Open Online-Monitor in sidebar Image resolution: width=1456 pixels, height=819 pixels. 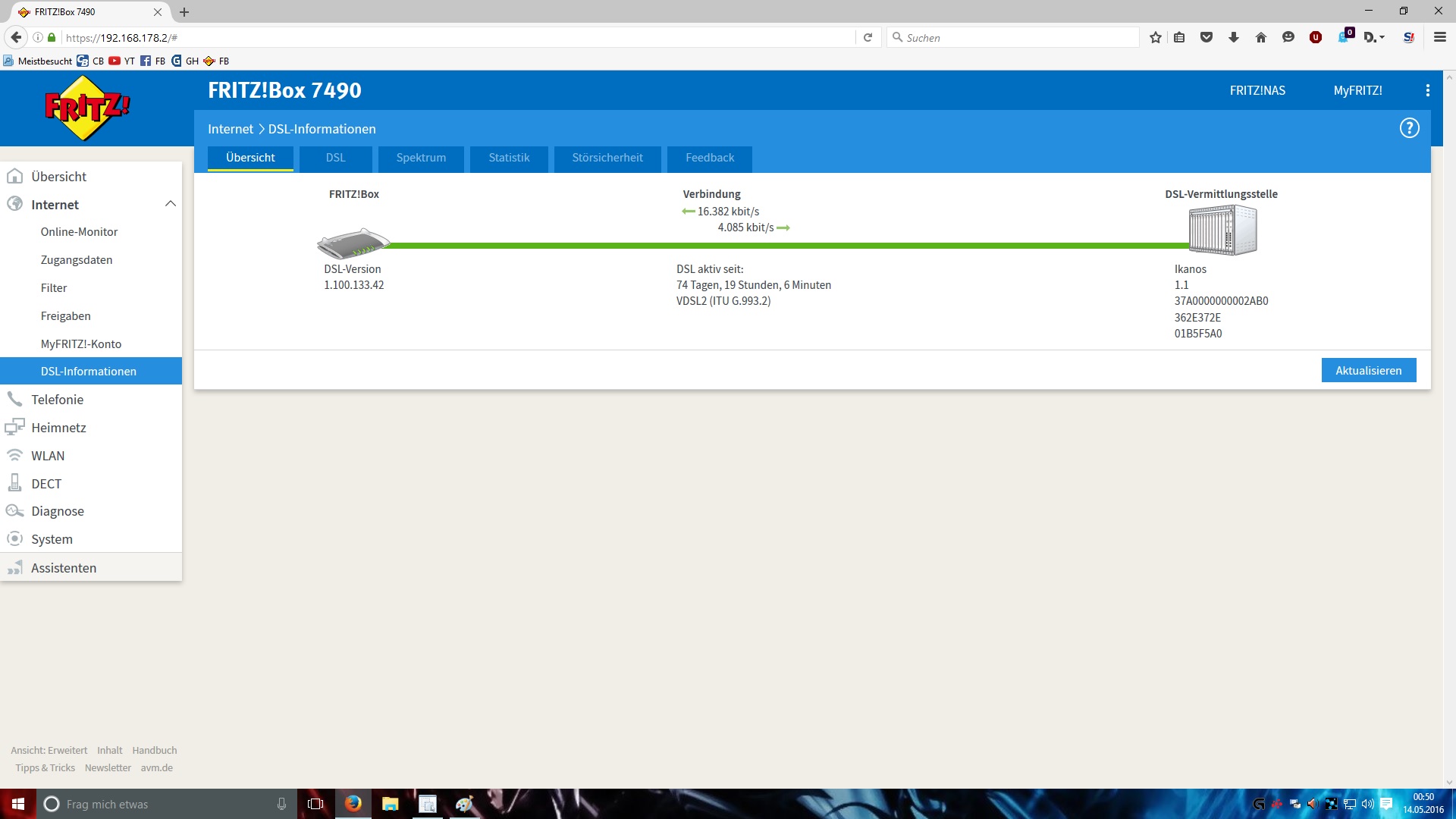[79, 232]
